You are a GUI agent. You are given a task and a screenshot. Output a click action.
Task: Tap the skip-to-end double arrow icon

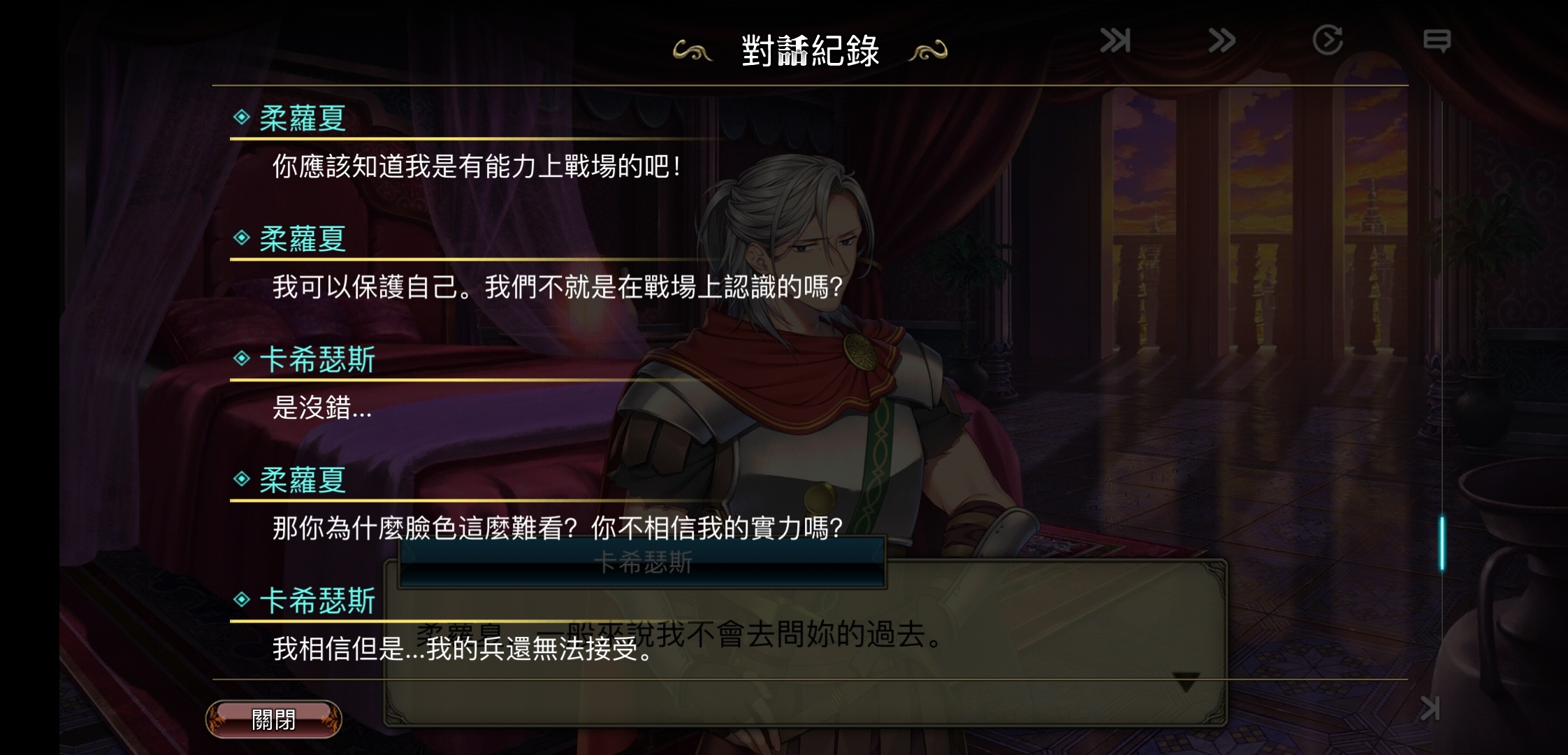tap(1115, 41)
